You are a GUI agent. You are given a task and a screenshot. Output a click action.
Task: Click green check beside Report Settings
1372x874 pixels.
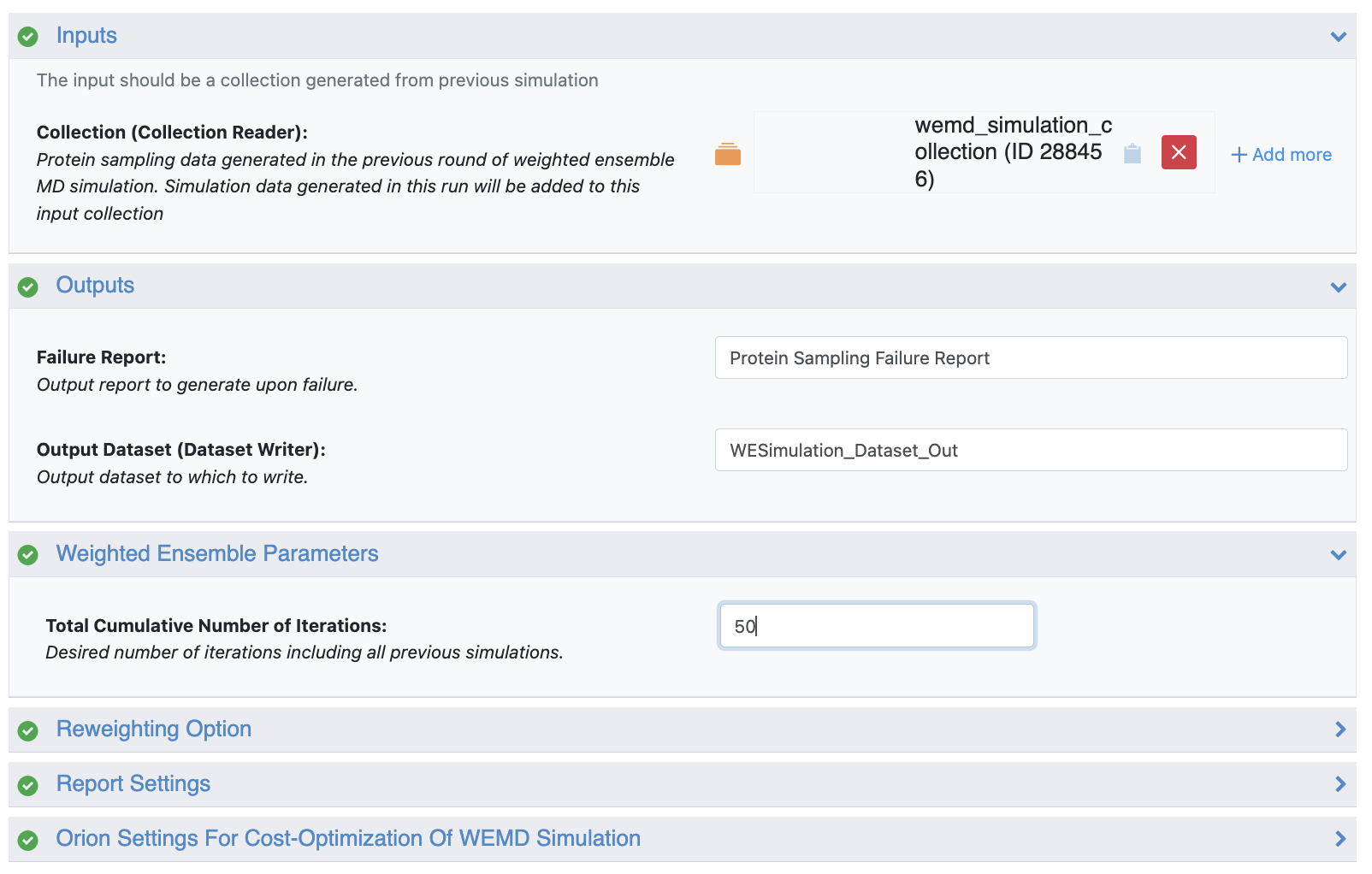coord(28,785)
